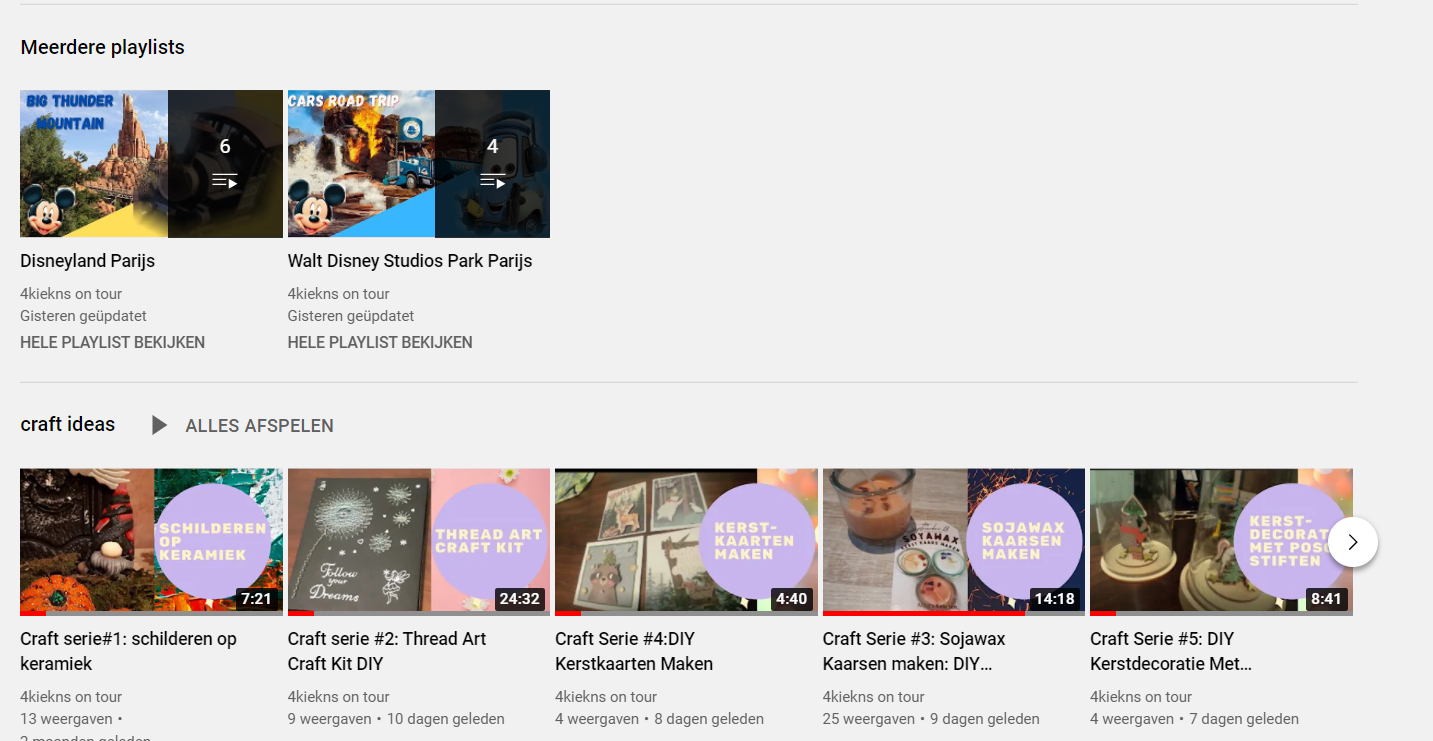
Task: Click title Craft serie #2: Thread Art Craft Kit DIY
Action: click(x=387, y=651)
